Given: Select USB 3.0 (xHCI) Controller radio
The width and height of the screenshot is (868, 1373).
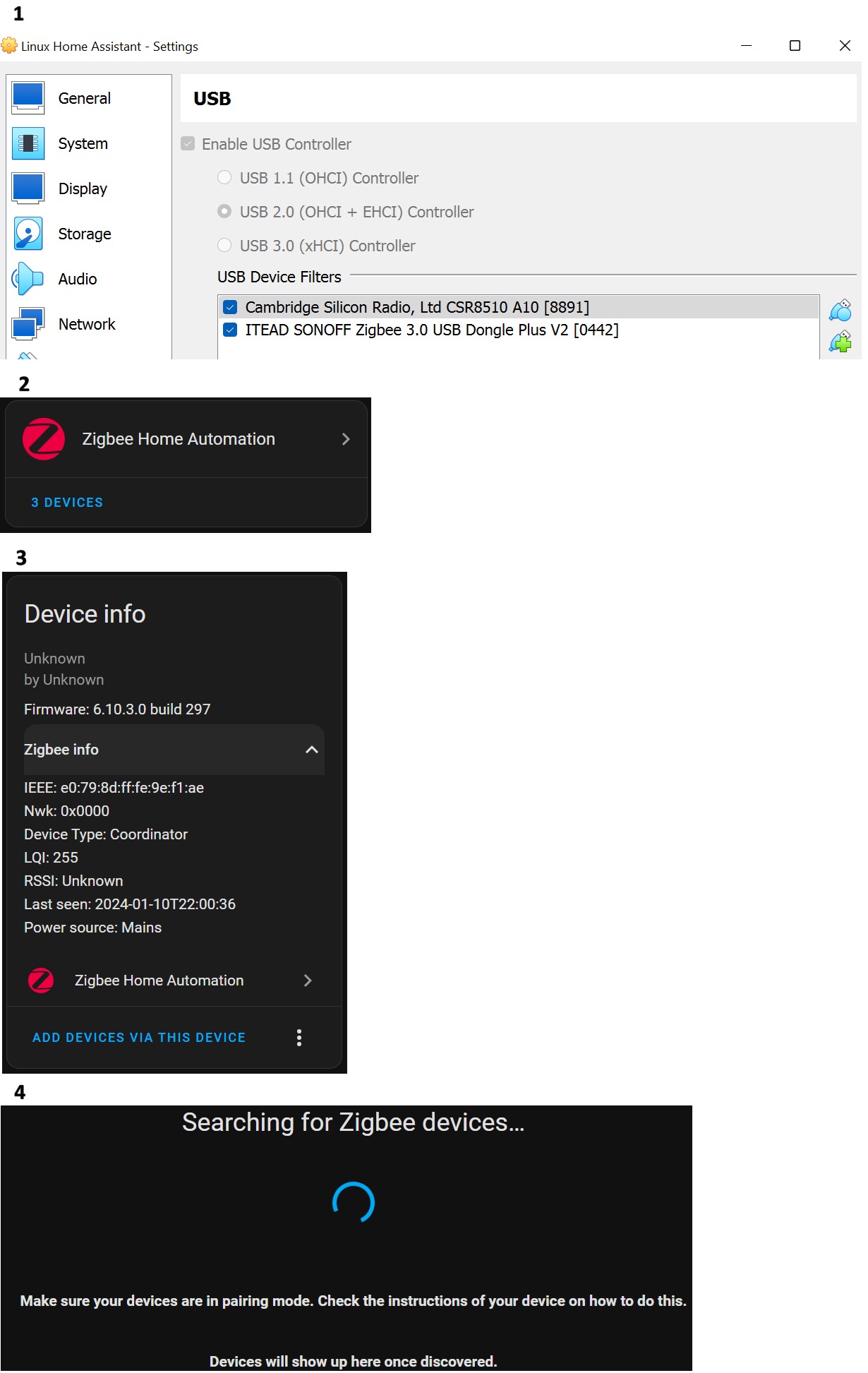Looking at the screenshot, I should (224, 245).
